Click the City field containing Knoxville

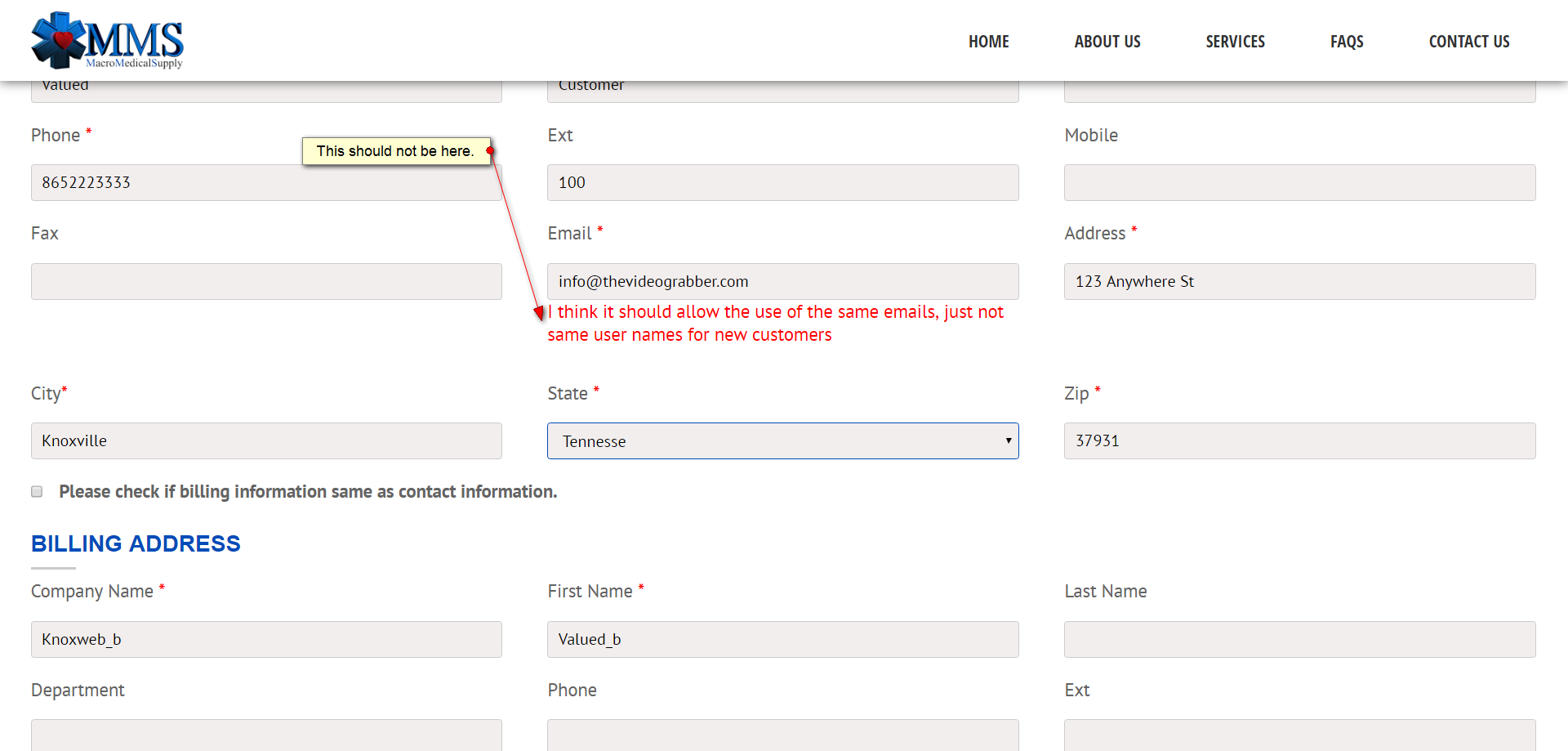pyautogui.click(x=266, y=441)
